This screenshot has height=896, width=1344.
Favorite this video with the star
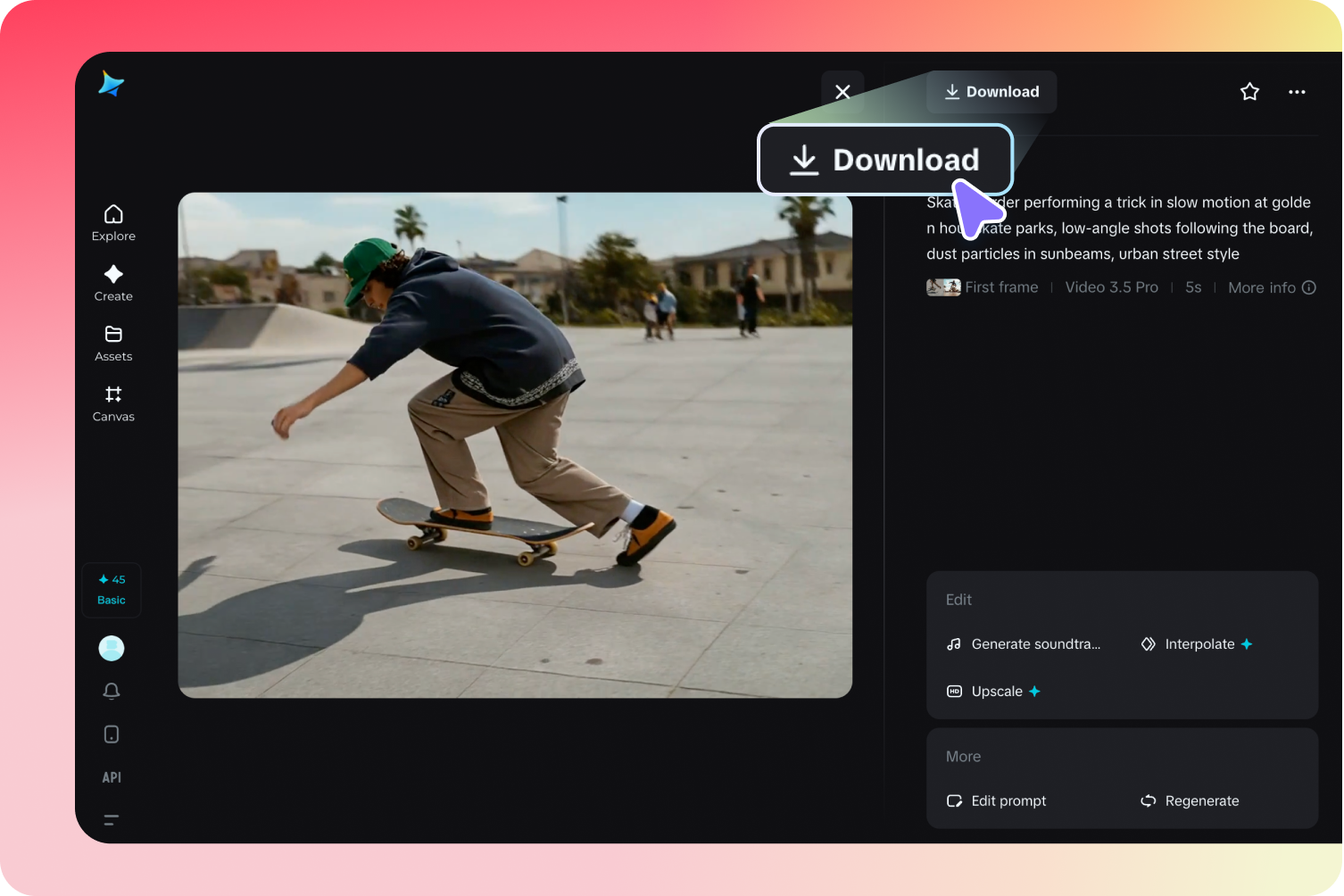click(x=1249, y=91)
